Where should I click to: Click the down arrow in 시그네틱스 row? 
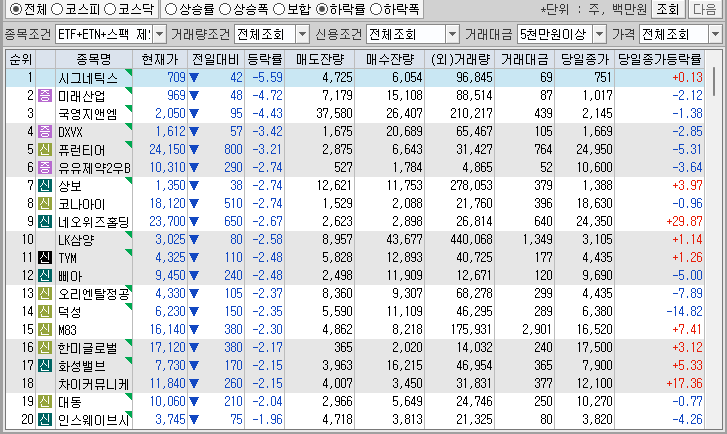click(x=194, y=77)
